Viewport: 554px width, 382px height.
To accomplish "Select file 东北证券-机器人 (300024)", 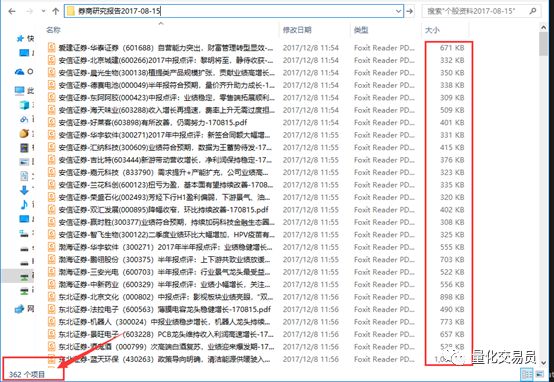I will (x=165, y=322).
